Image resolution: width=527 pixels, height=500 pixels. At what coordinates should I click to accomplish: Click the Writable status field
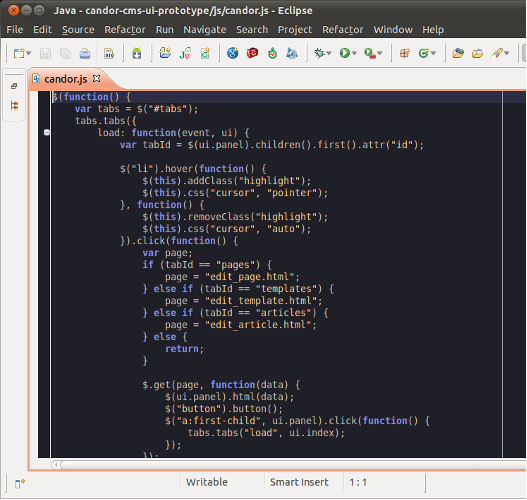point(207,482)
